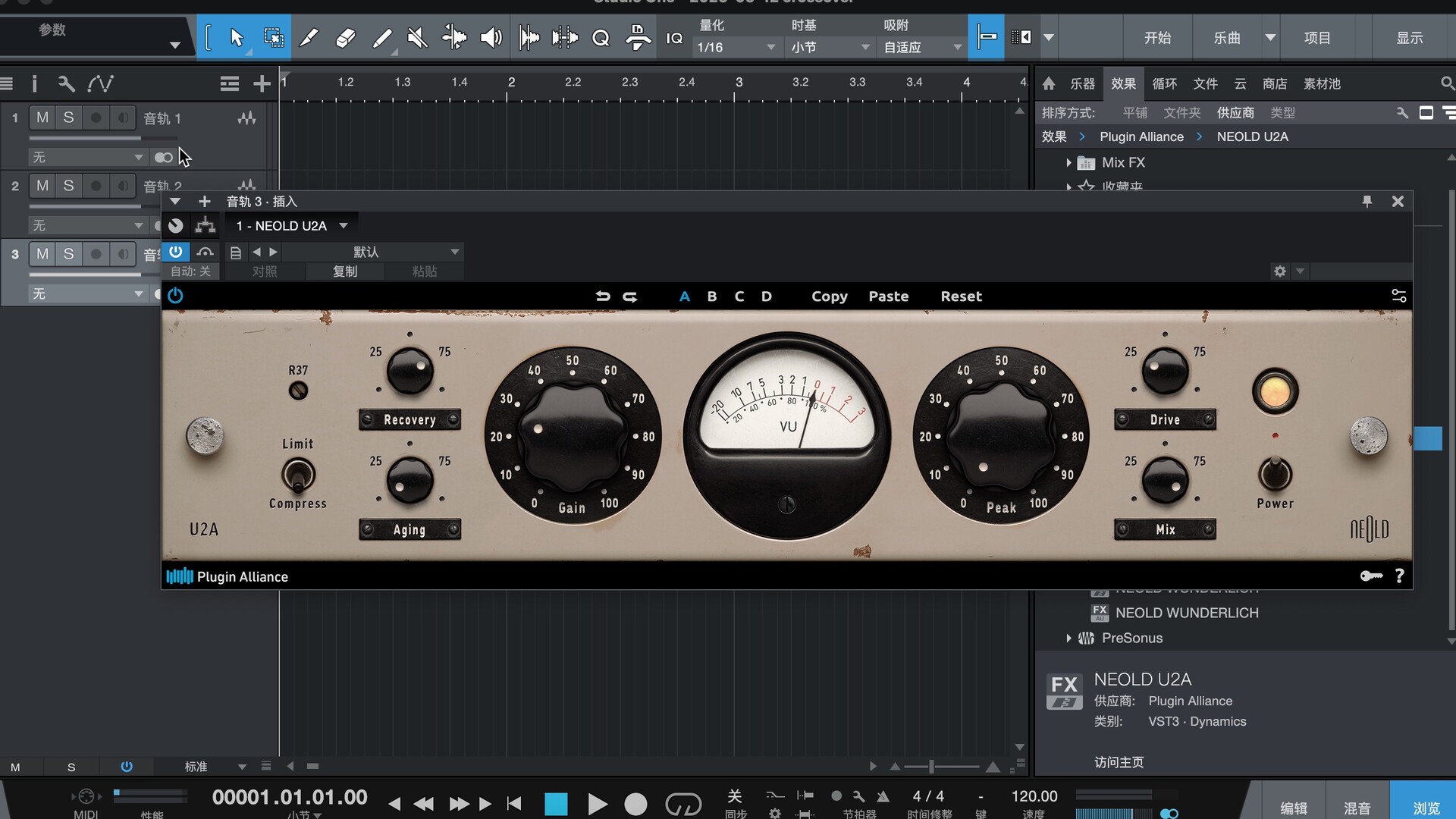Click the Play transport button
This screenshot has height=819, width=1456.
click(597, 804)
